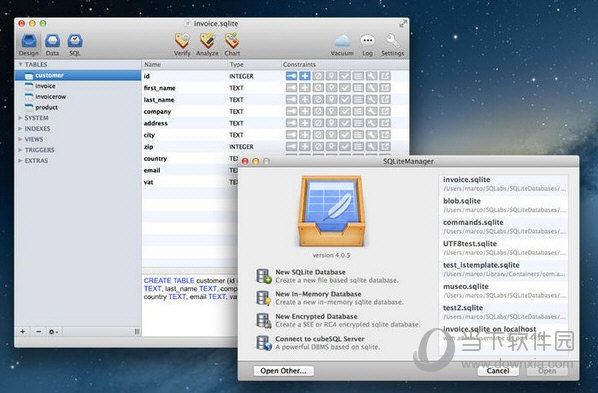
Task: Toggle primary key on the id row
Action: click(x=291, y=76)
